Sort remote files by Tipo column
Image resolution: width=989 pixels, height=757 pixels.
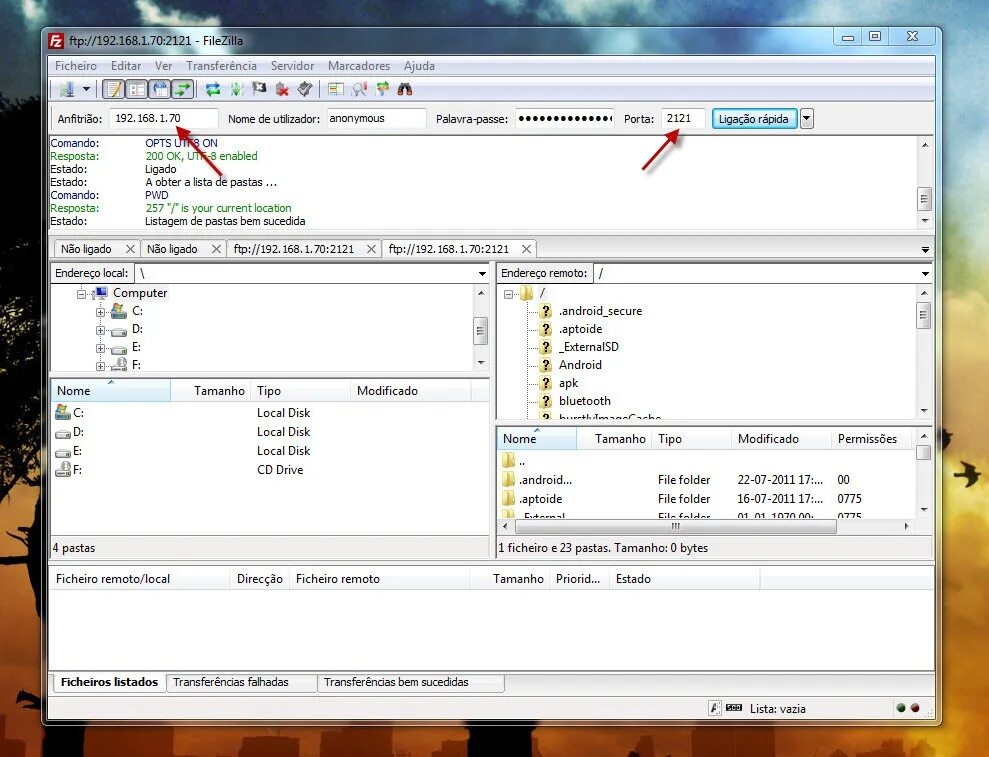[692, 439]
